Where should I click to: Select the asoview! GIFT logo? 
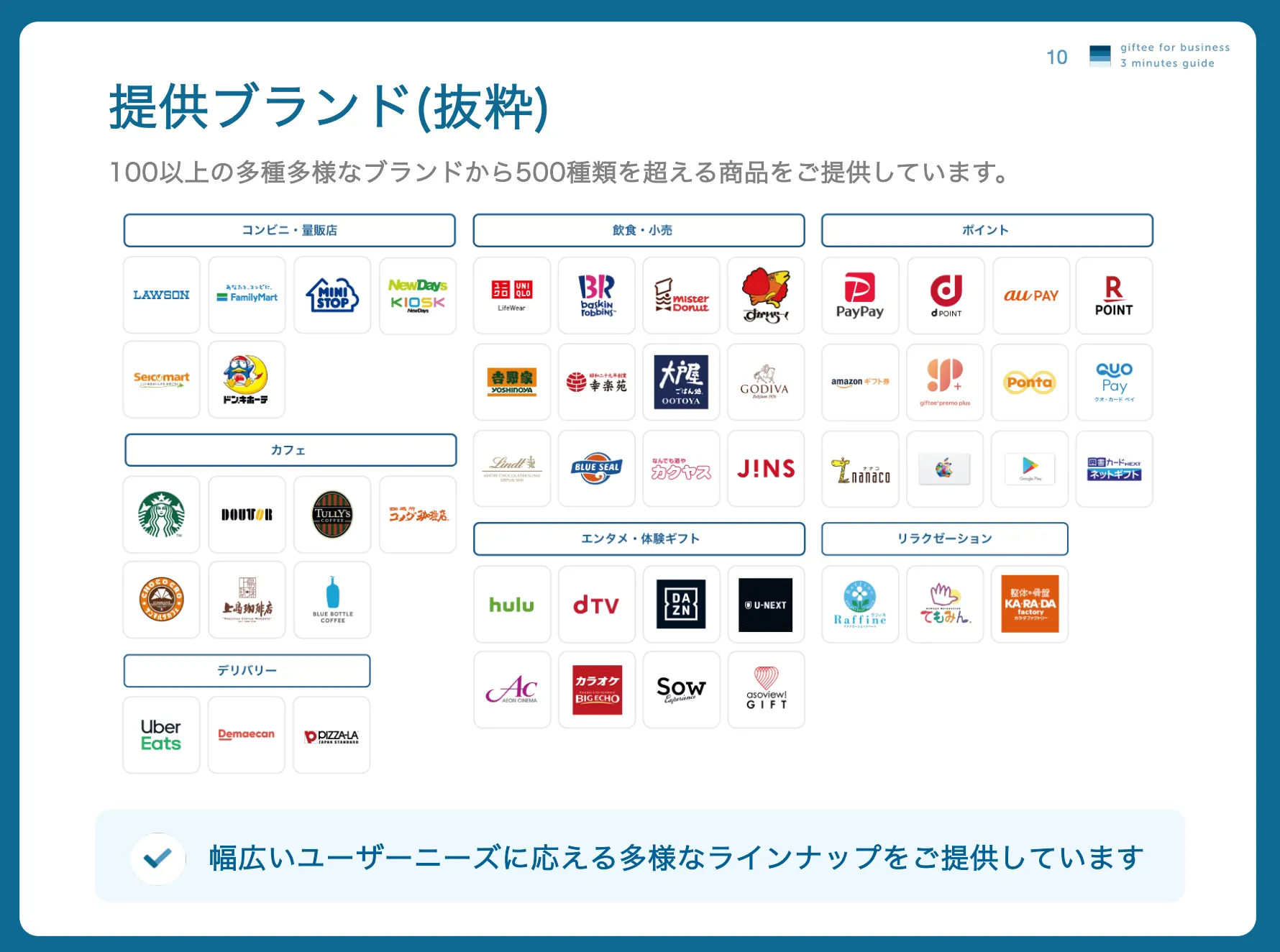(766, 689)
